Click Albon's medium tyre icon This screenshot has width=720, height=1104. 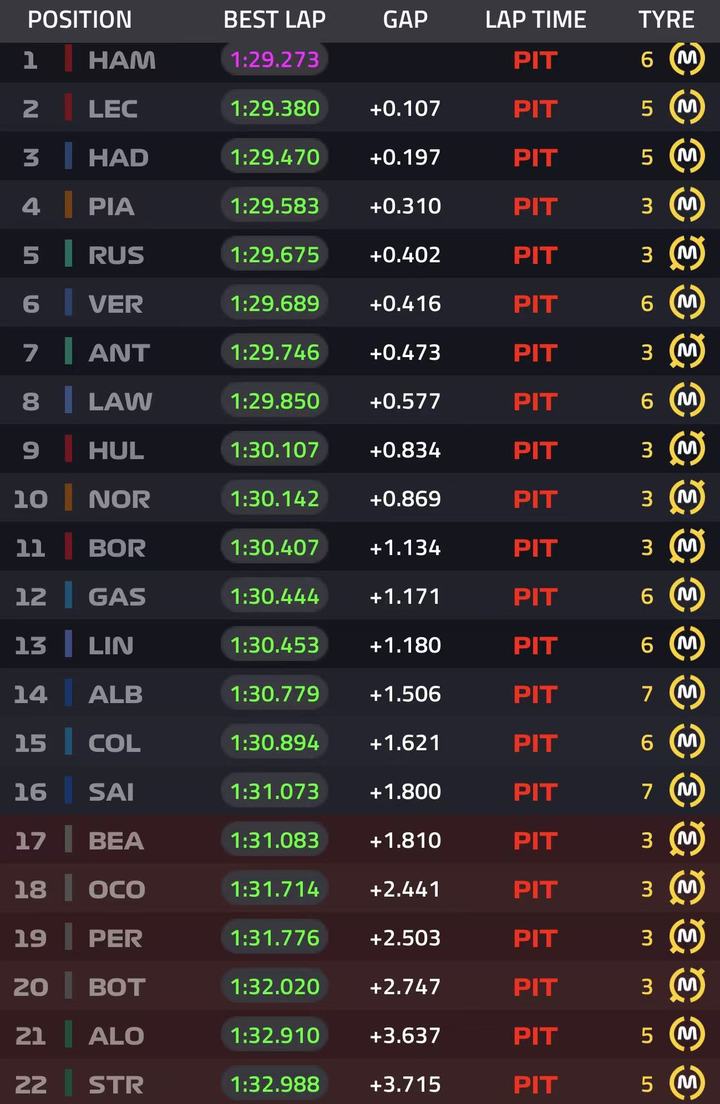coord(687,693)
